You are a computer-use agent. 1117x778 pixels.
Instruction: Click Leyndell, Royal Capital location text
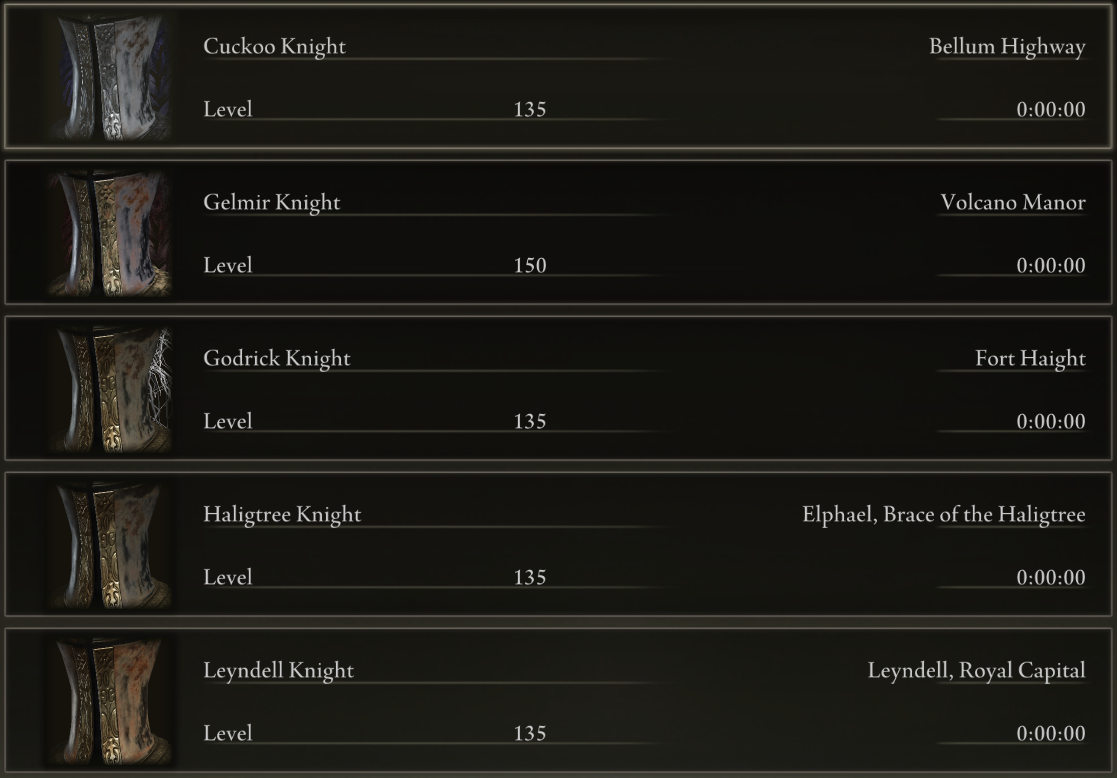[x=977, y=670]
